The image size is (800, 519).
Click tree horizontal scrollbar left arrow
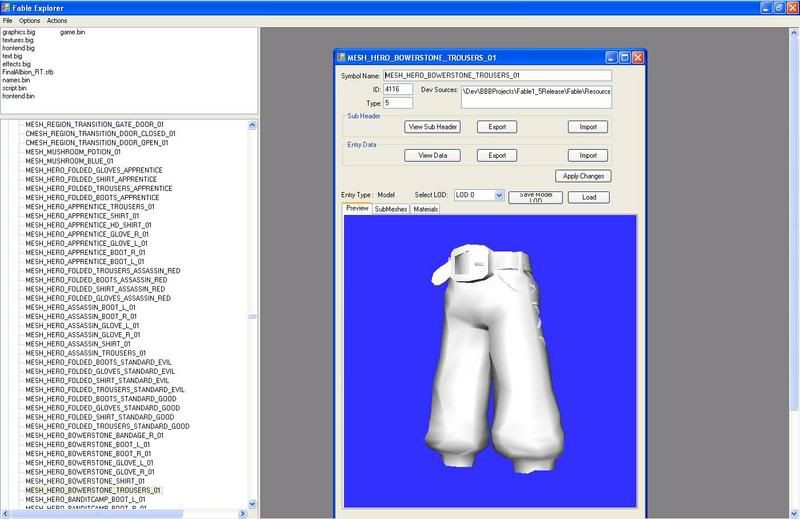[x=6, y=513]
